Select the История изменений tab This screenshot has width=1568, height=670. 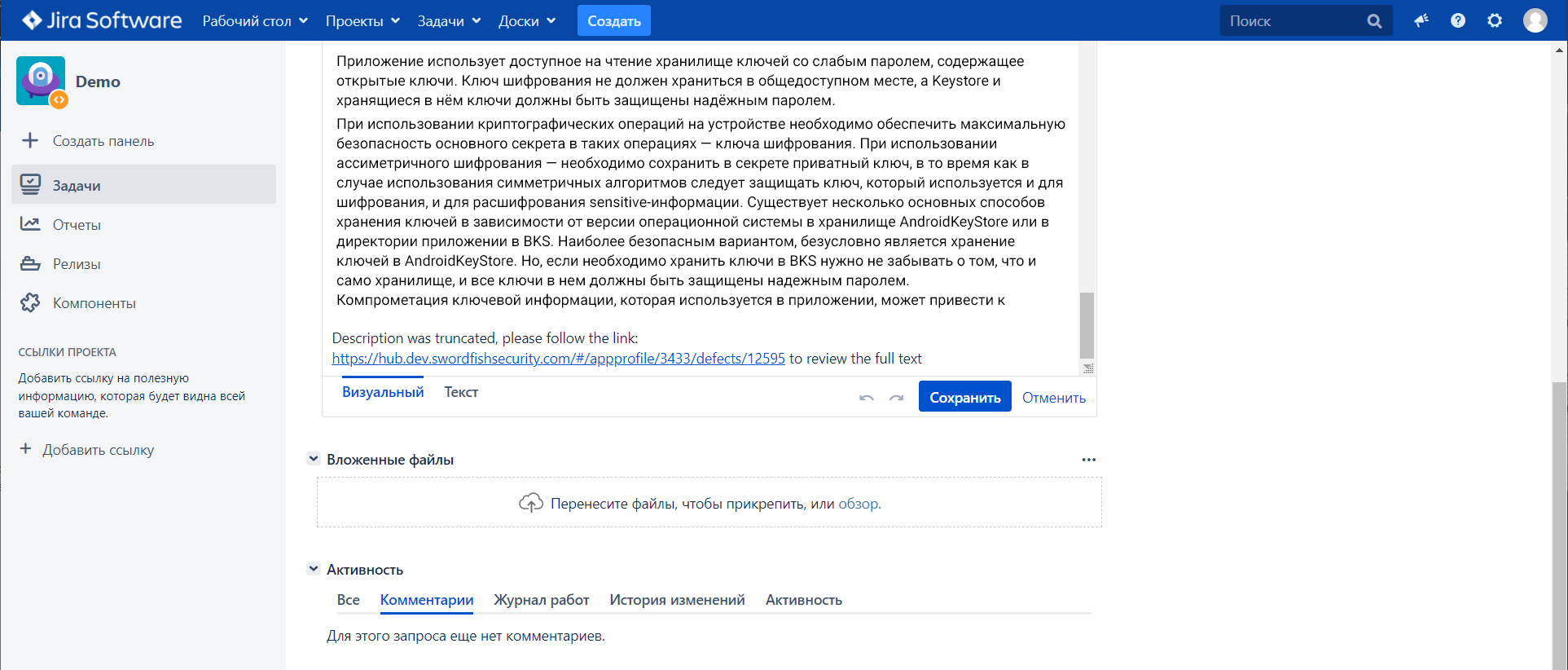677,600
